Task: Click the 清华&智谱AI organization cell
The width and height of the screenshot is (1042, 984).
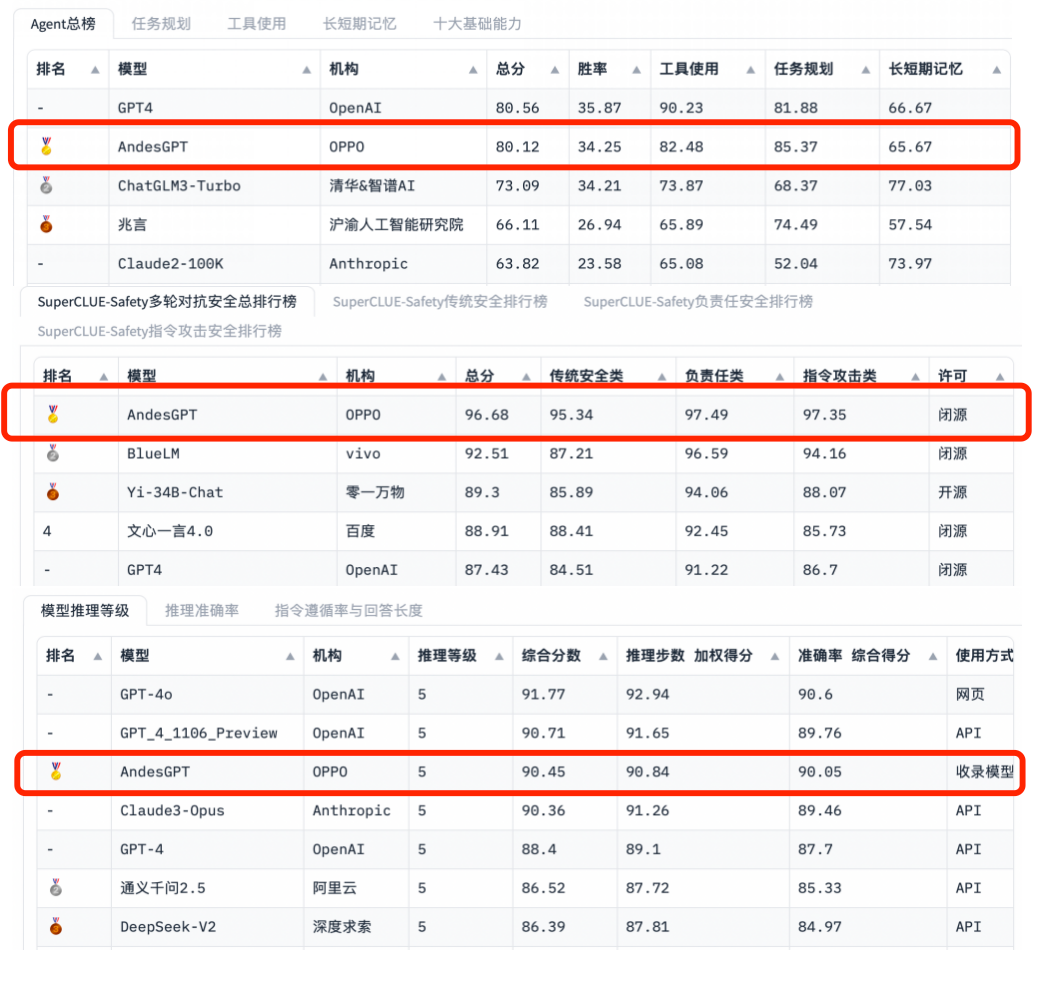Action: tap(371, 185)
